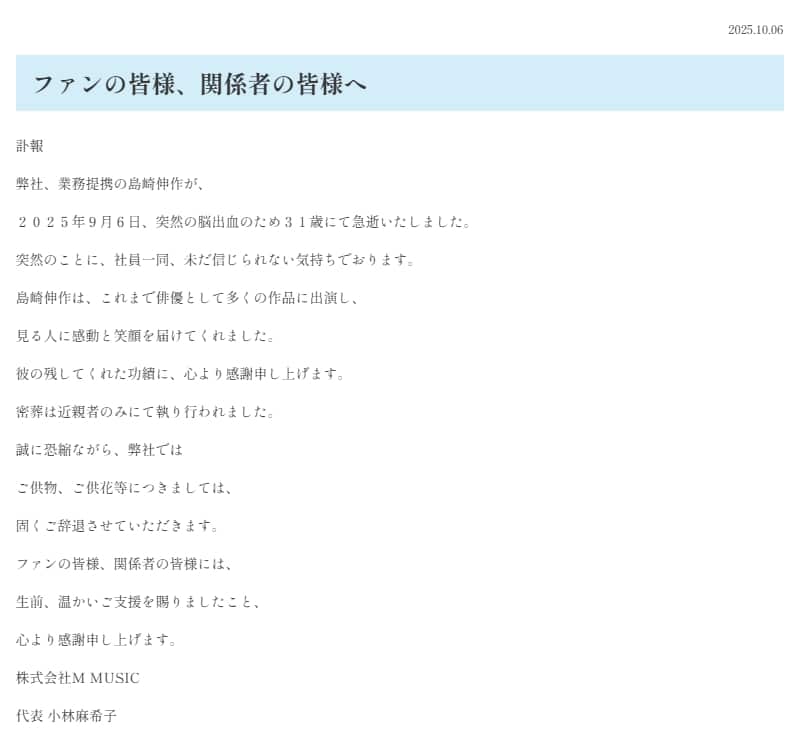Click the line 生前、温かいご支援を賜りましたこと、
802x755 pixels.
point(138,602)
